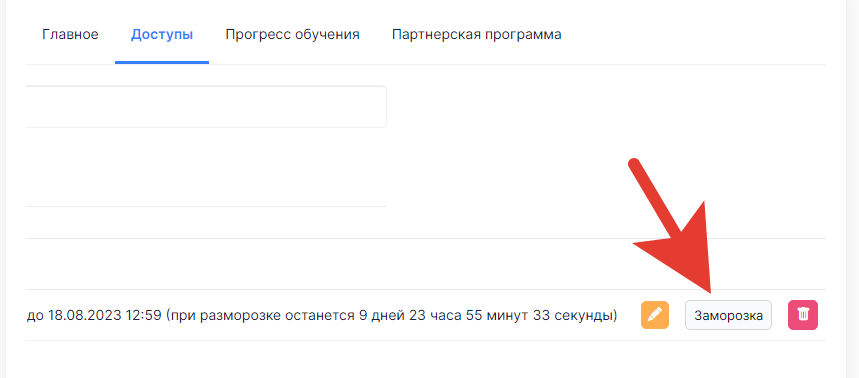
Task: Click the remaining time note in parentheses
Action: pos(391,315)
